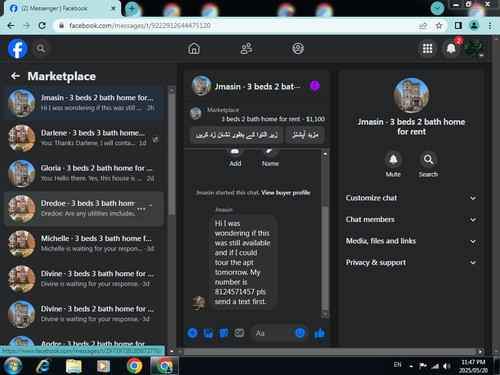Open the Gloria 3 beds 2 bath conversation
Viewport: 500px width, 375px height.
(84, 173)
